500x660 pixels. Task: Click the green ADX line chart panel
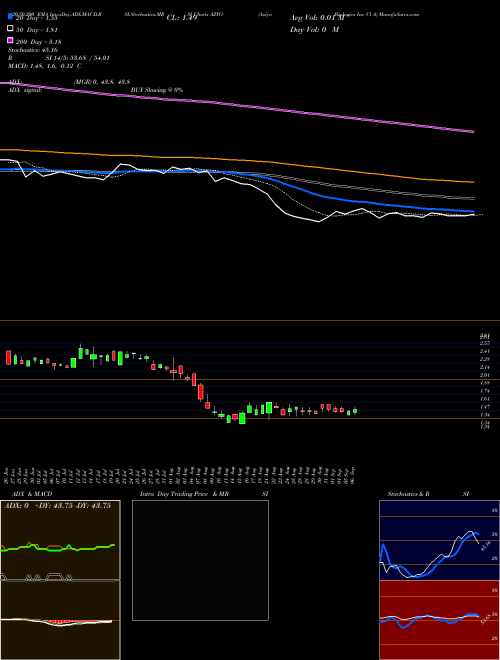click(60, 540)
